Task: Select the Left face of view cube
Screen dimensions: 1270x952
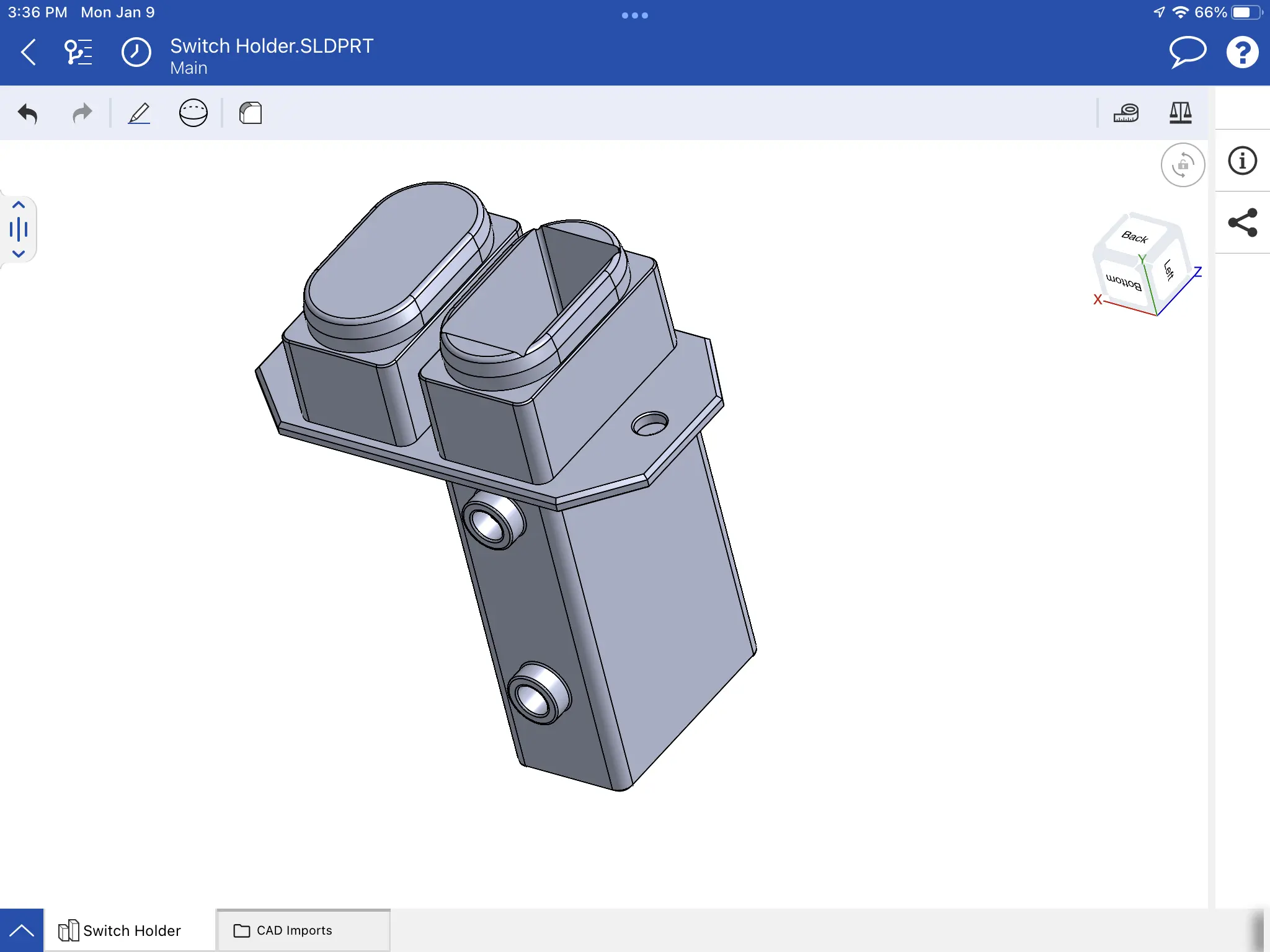Action: [1170, 270]
